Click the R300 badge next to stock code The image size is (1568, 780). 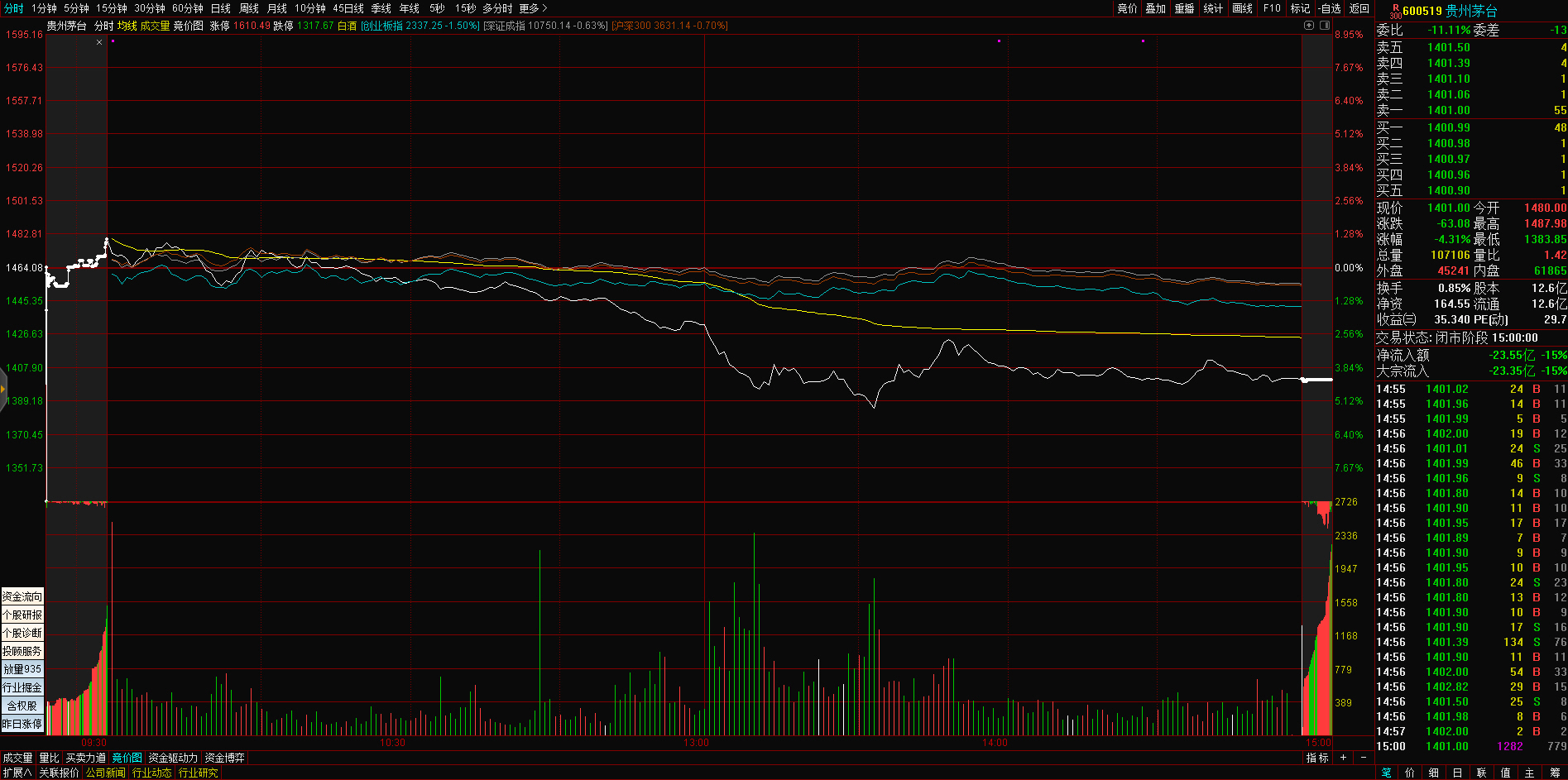pyautogui.click(x=1395, y=12)
